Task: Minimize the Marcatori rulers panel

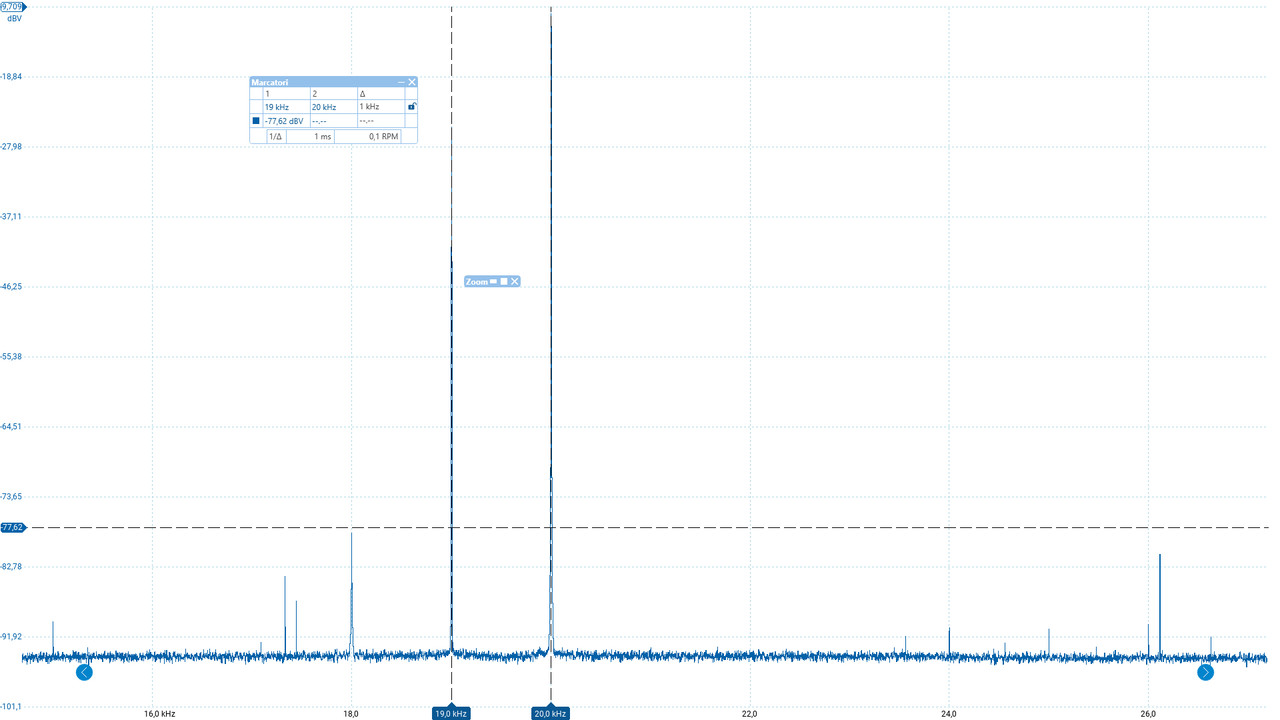Action: click(x=401, y=82)
